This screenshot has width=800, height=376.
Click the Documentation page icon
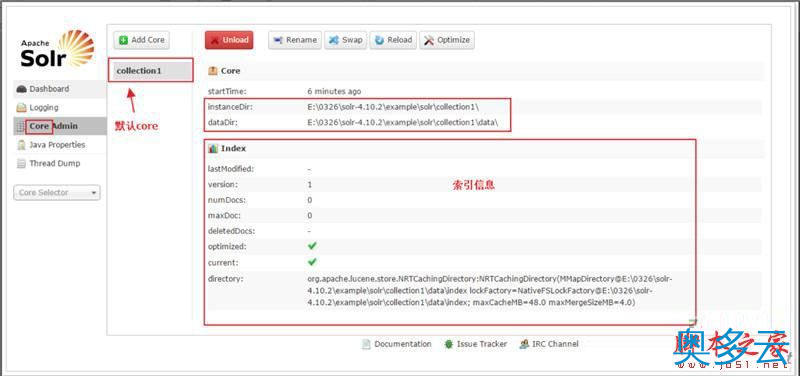[x=366, y=344]
